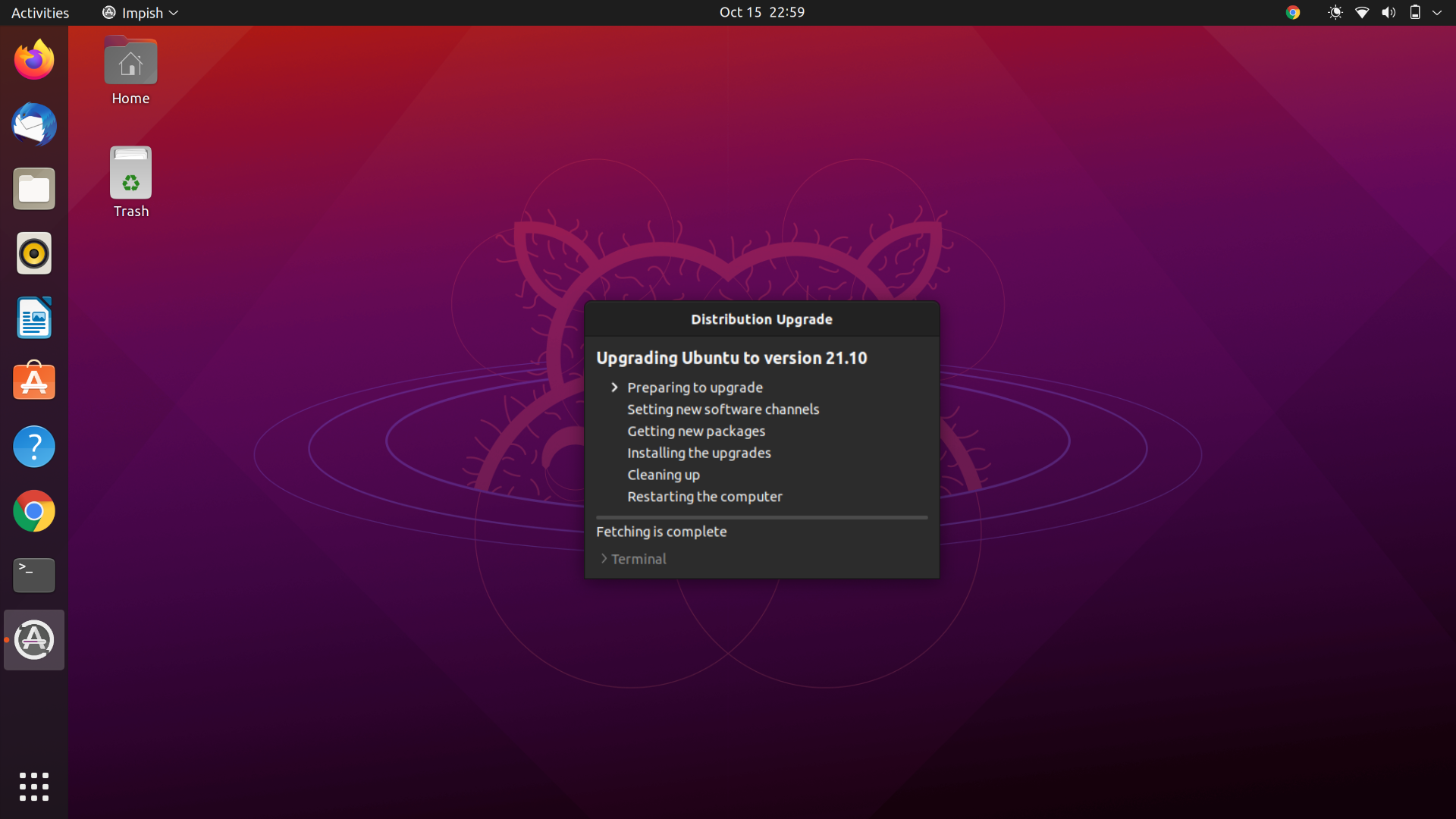Open the clock calendar Oct 15 22:59
This screenshot has width=1456, height=819.
coord(762,12)
